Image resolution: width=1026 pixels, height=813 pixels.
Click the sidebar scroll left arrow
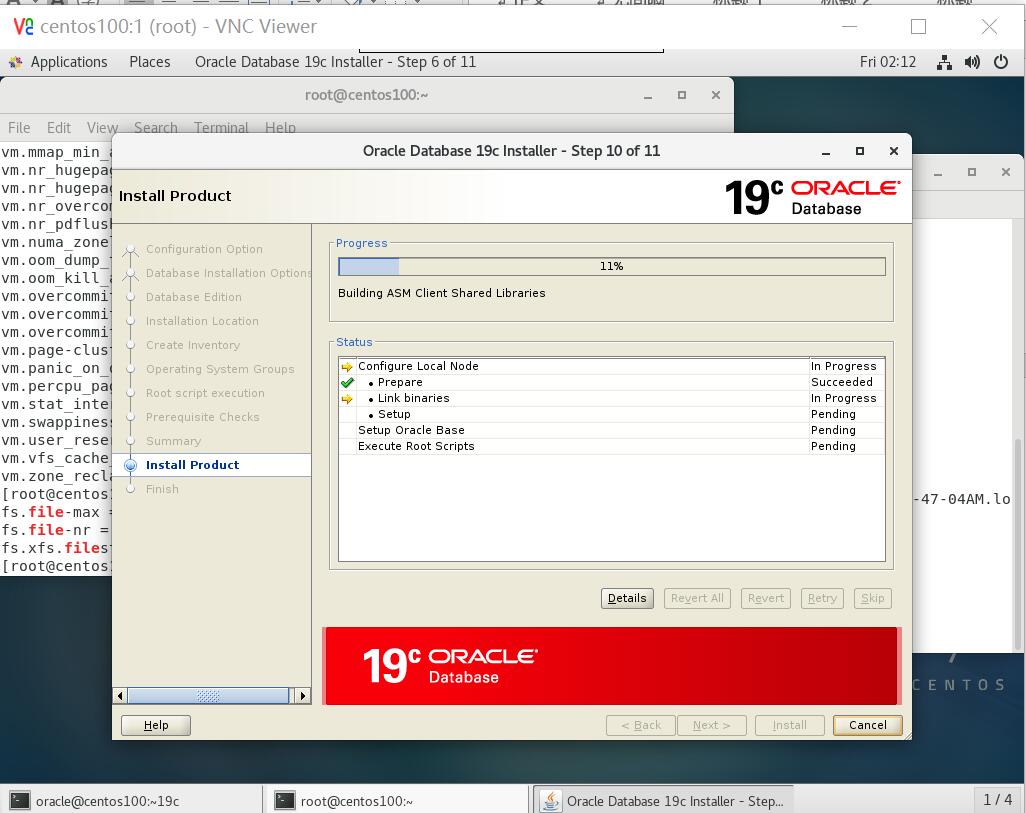pos(120,695)
